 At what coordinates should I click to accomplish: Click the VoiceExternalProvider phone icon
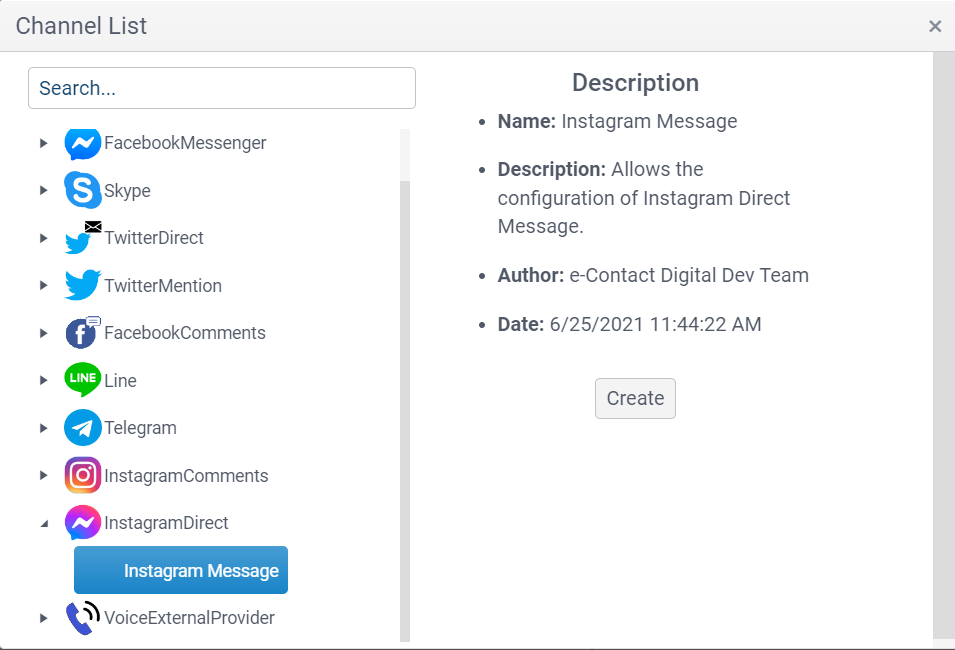[x=83, y=618]
